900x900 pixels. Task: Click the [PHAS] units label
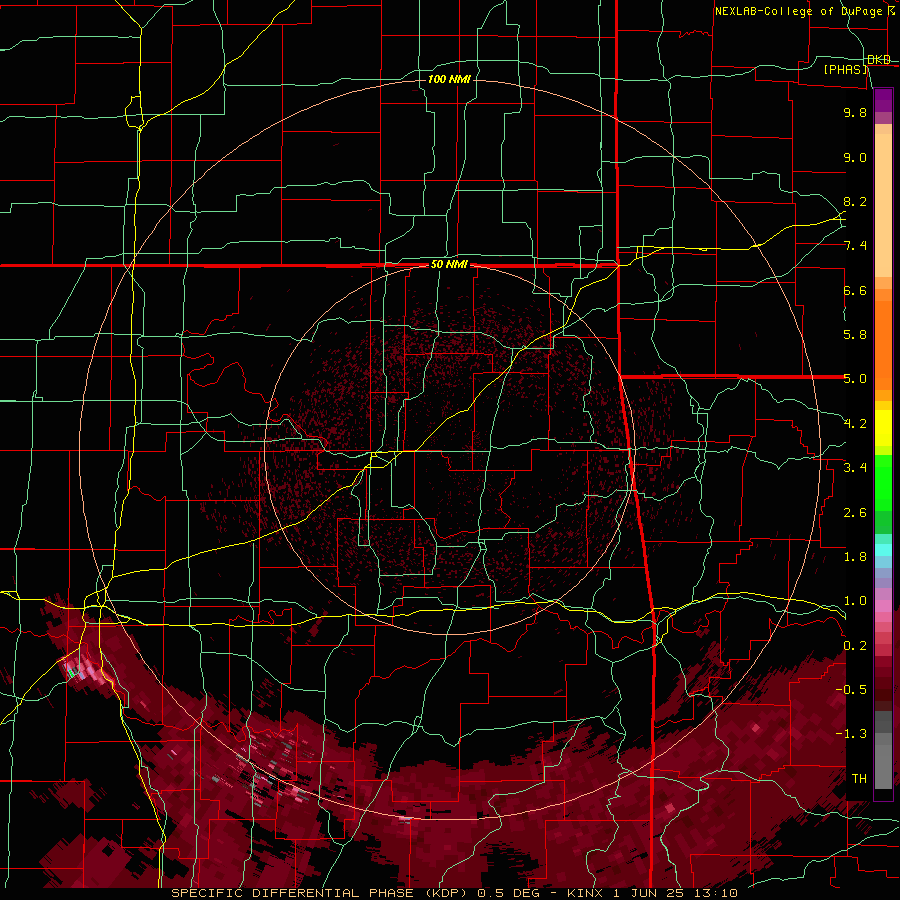(845, 69)
